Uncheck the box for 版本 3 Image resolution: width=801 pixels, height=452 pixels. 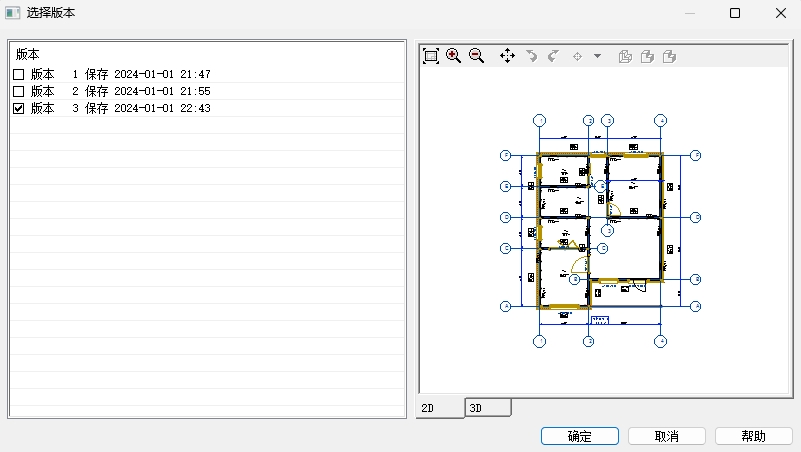18,108
